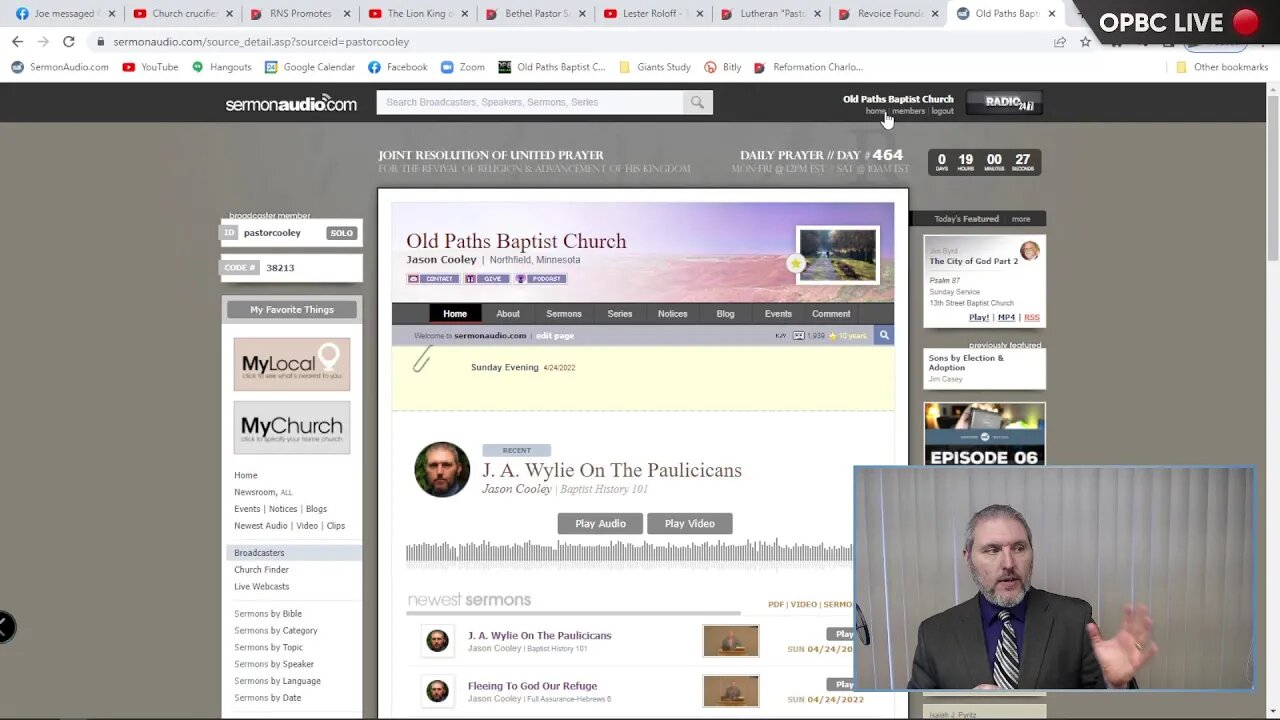Open the Sermons page tab
Viewport: 1280px width, 720px height.
coord(563,314)
